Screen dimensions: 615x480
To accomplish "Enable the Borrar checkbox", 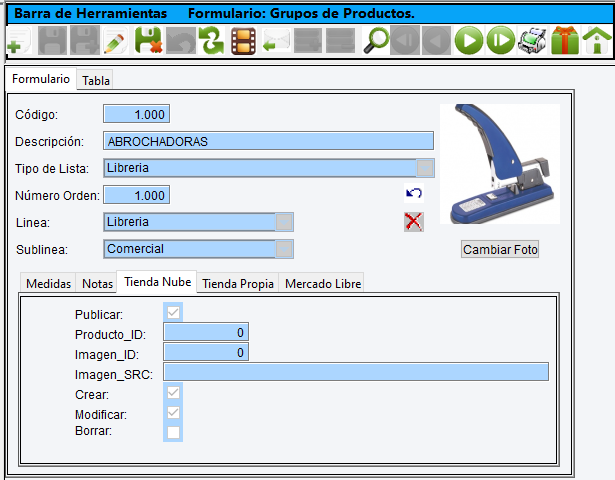I will pos(173,433).
